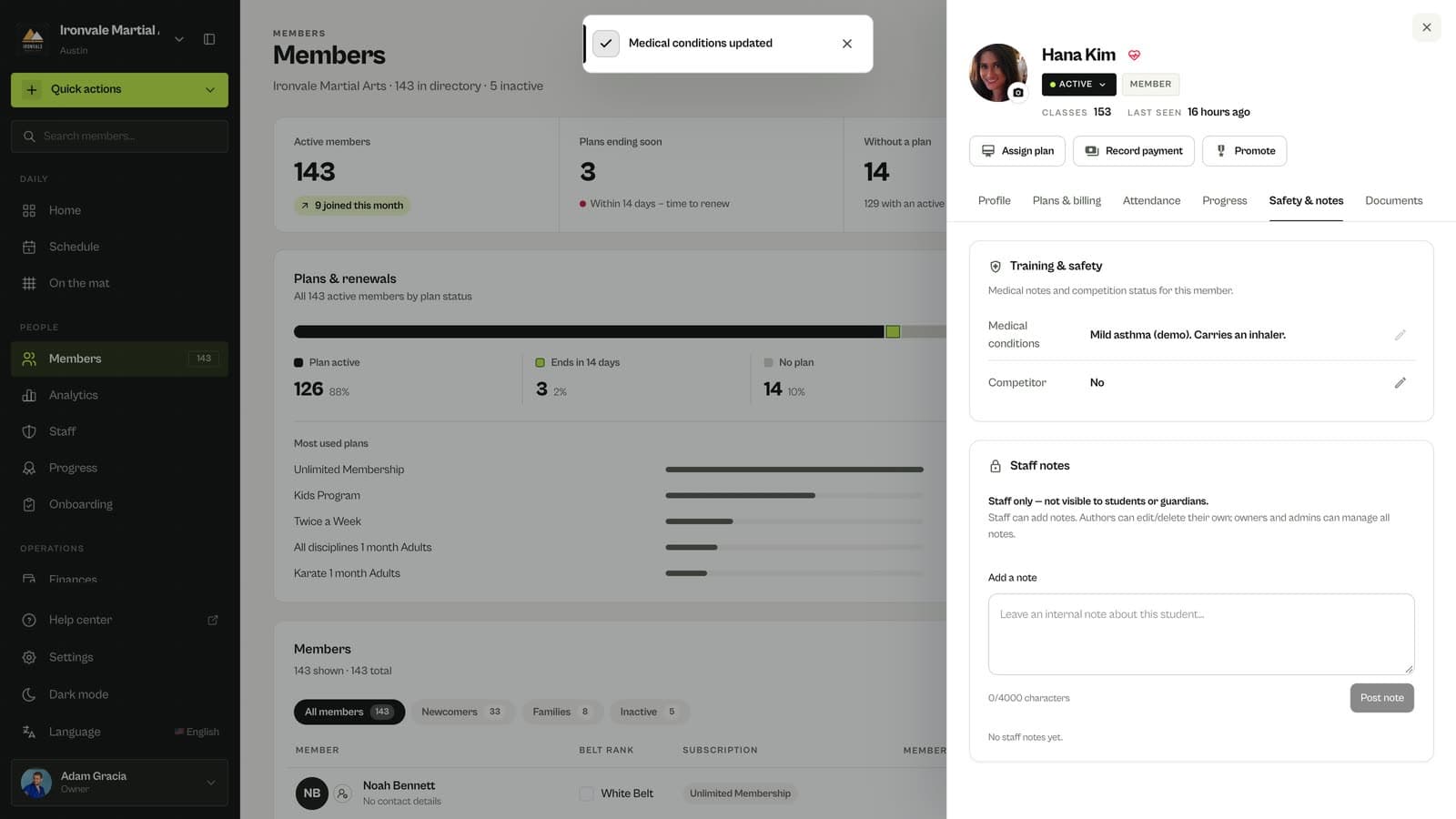Viewport: 1456px width, 819px height.
Task: Select the Families filter chip
Action: (561, 712)
